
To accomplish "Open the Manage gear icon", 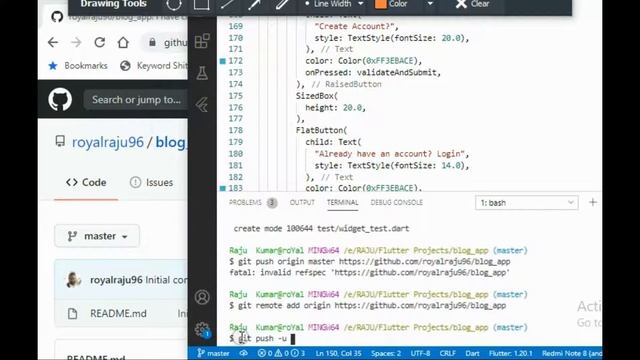I will pyautogui.click(x=202, y=329).
